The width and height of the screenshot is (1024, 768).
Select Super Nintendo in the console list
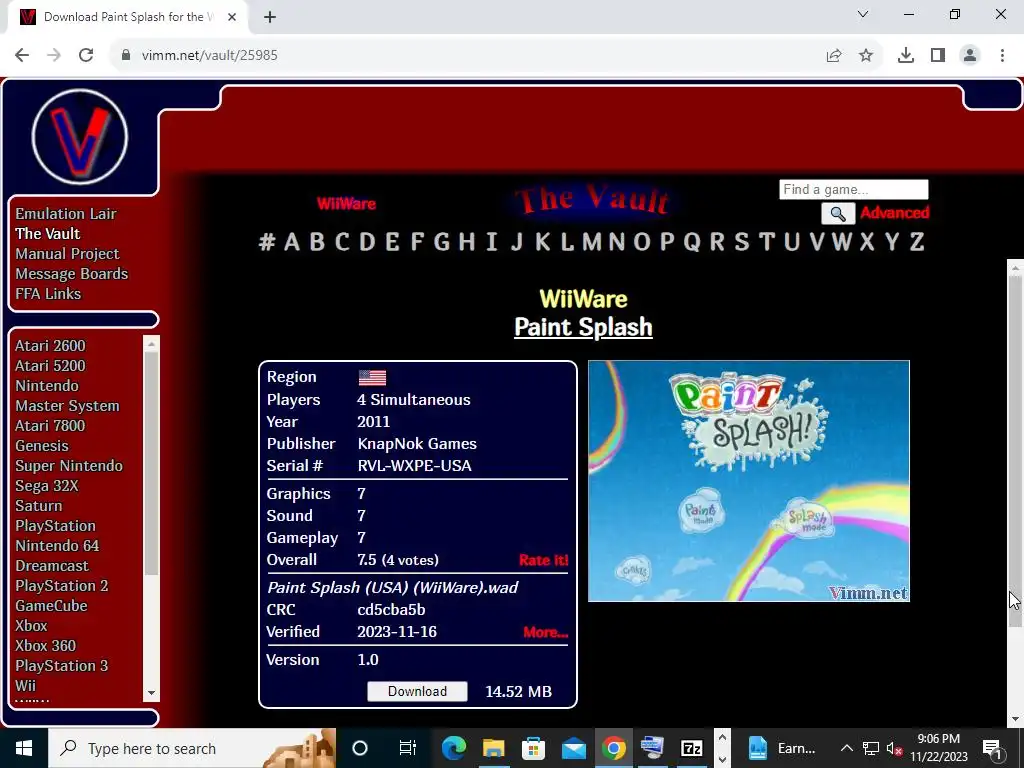pos(69,466)
